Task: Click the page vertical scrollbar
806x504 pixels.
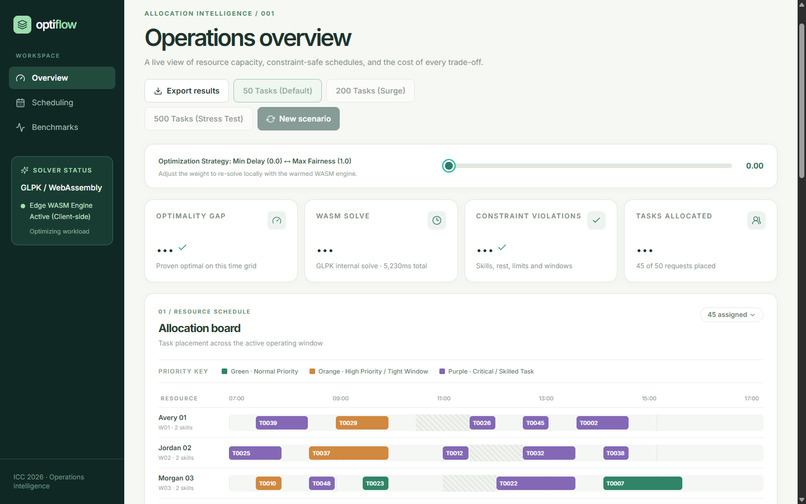Action: coord(801,101)
